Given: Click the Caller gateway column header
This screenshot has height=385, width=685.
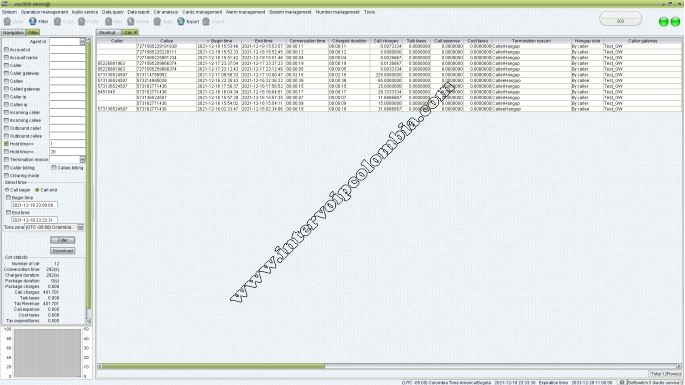Looking at the screenshot, I should click(x=643, y=41).
